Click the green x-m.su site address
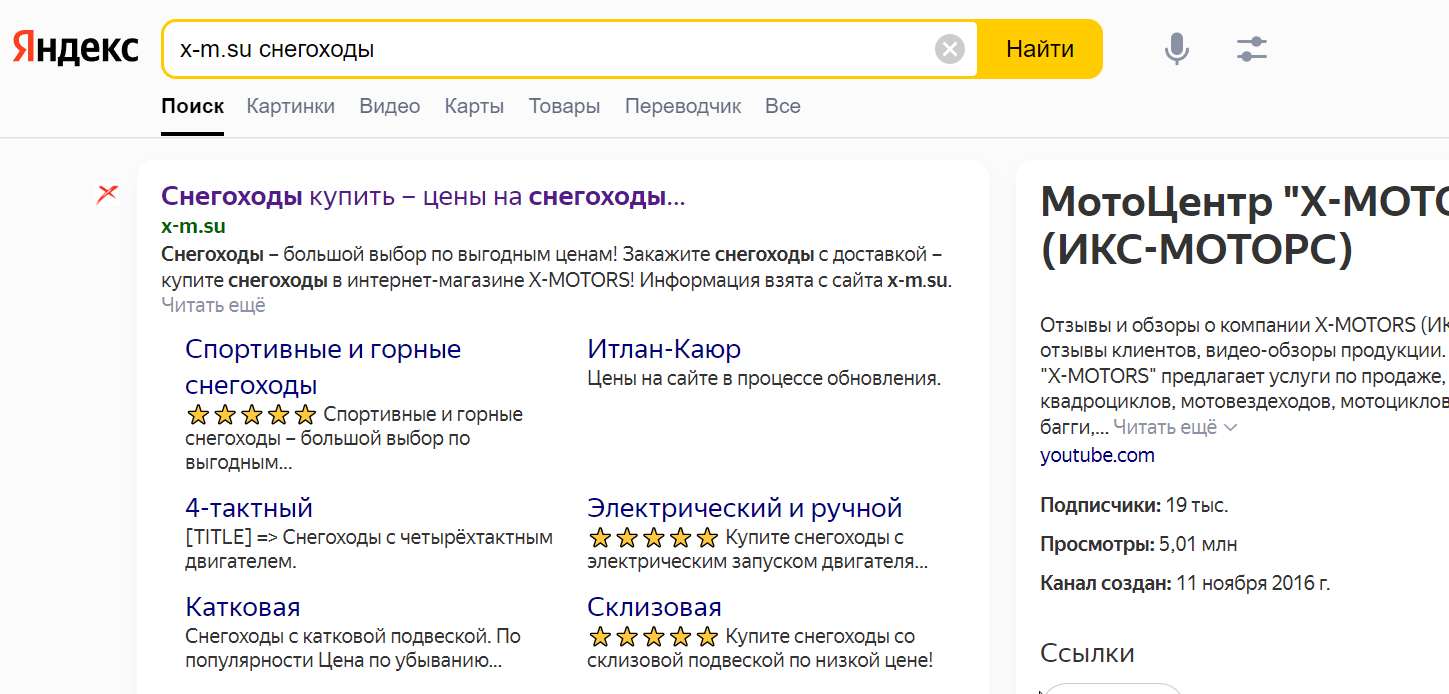Screen dimensions: 1449x694 click(193, 226)
